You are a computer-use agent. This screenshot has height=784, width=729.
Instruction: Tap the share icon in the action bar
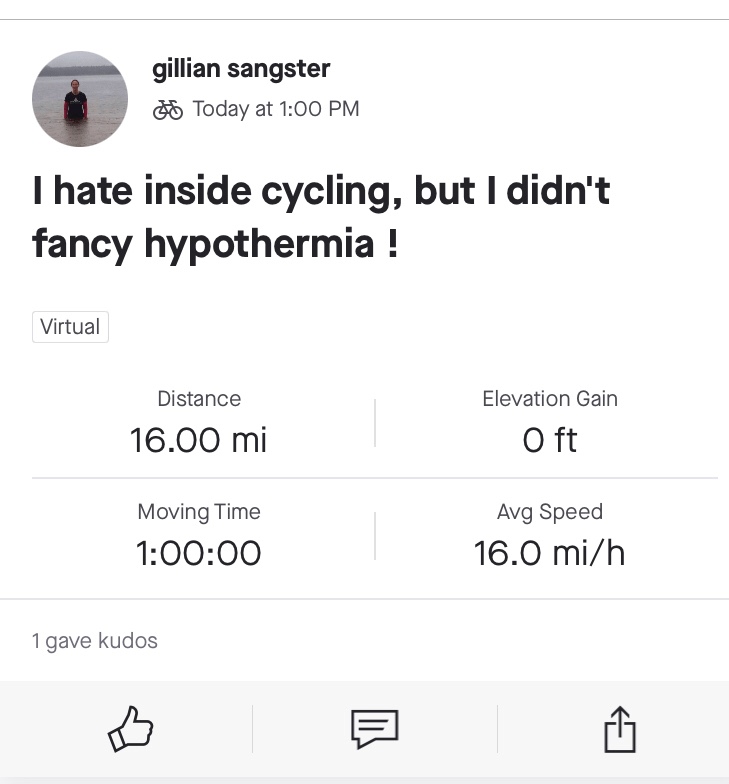(620, 729)
